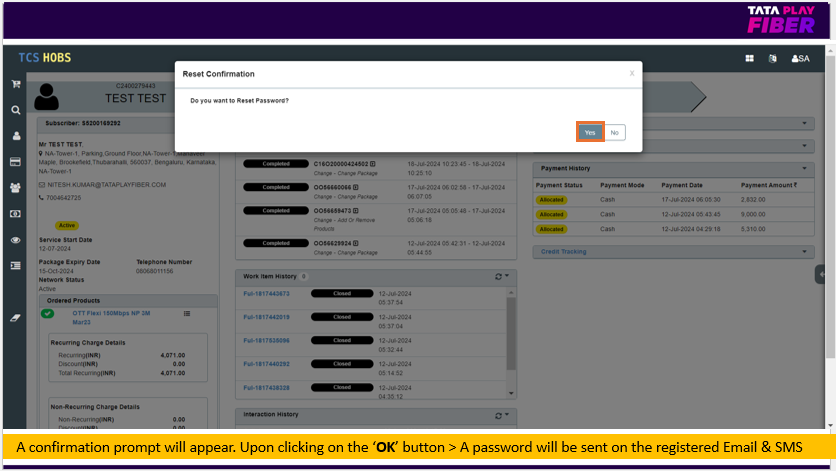Click email NITESH.KUMAR@TATAPLAYFIBER.COM

(x=107, y=185)
